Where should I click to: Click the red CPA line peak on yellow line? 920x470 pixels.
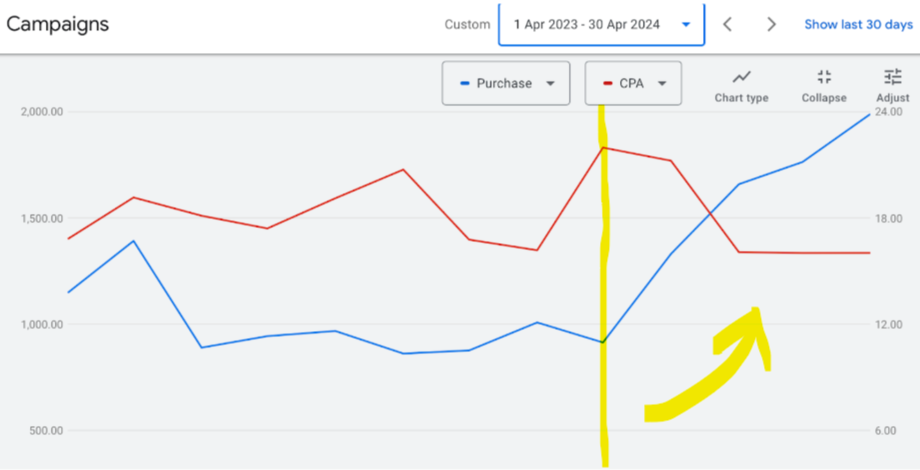click(604, 148)
